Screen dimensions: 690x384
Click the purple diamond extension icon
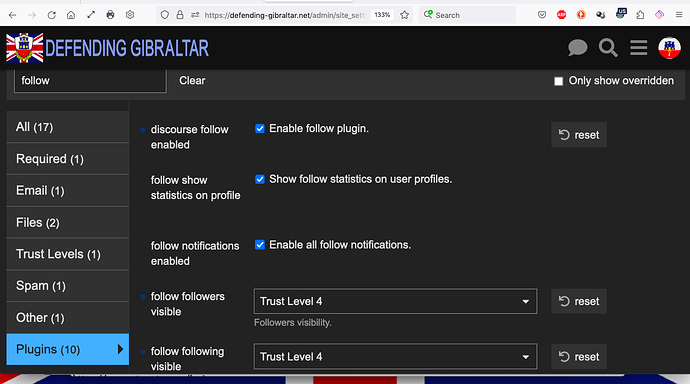(x=659, y=15)
